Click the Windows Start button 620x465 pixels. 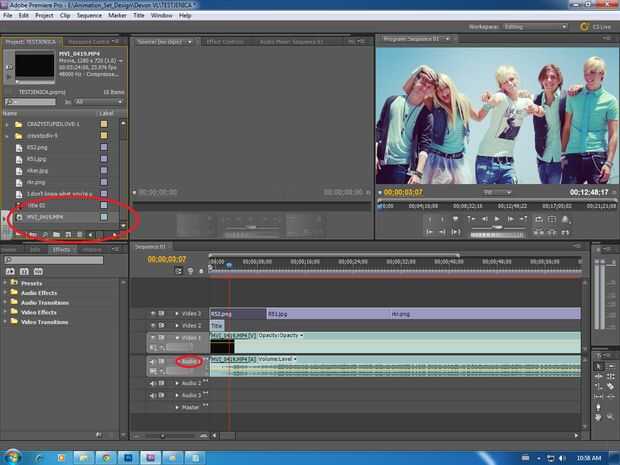tap(12, 457)
